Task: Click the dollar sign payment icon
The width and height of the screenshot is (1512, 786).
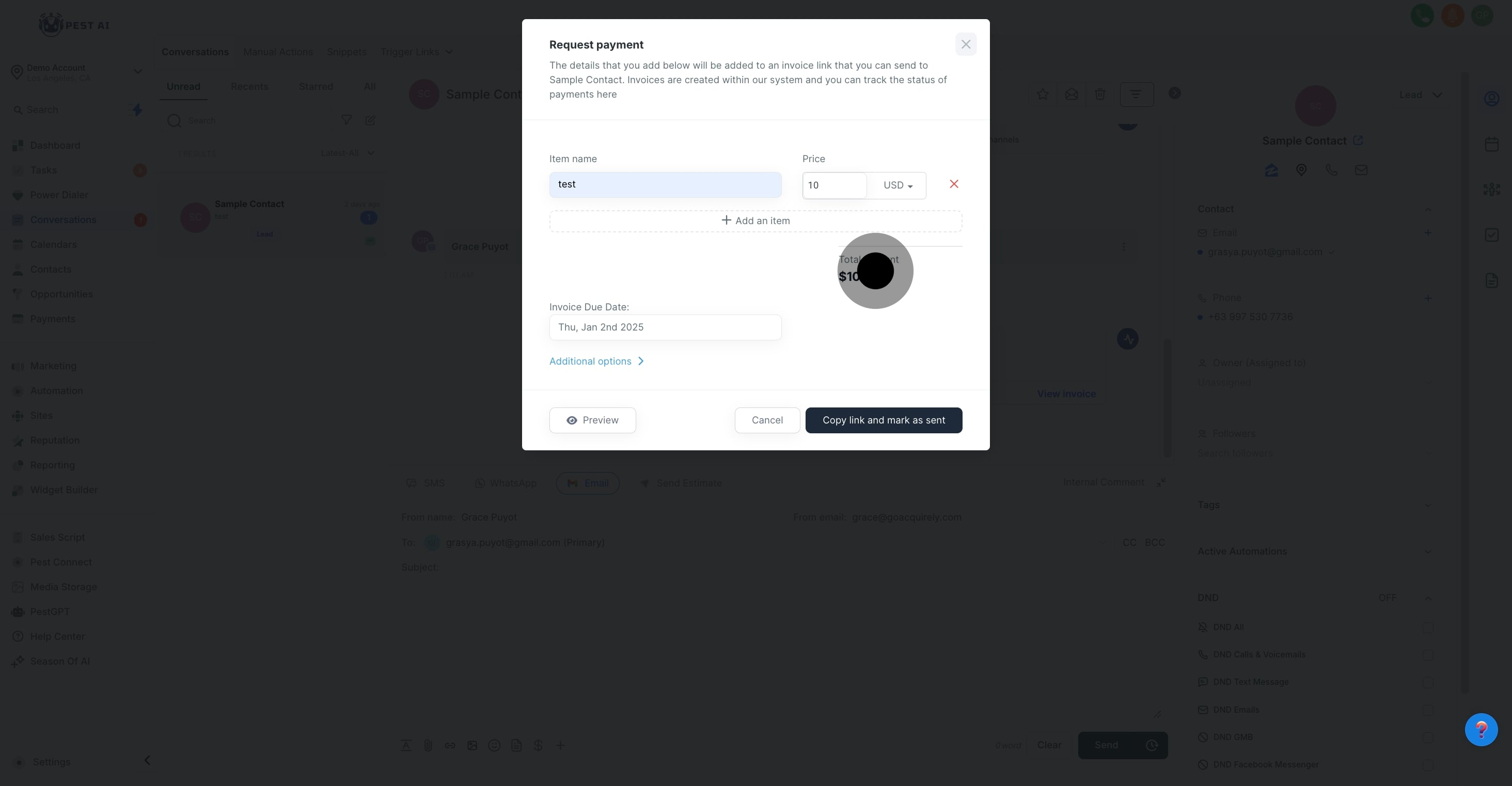Action: [538, 746]
